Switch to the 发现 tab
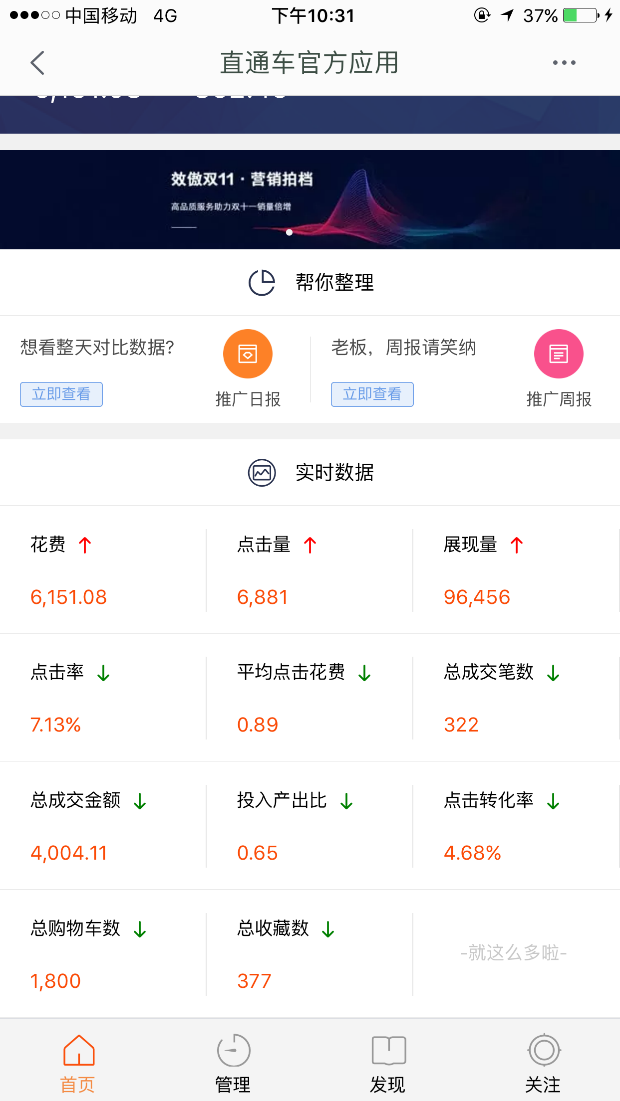This screenshot has width=620, height=1101. 388,1063
